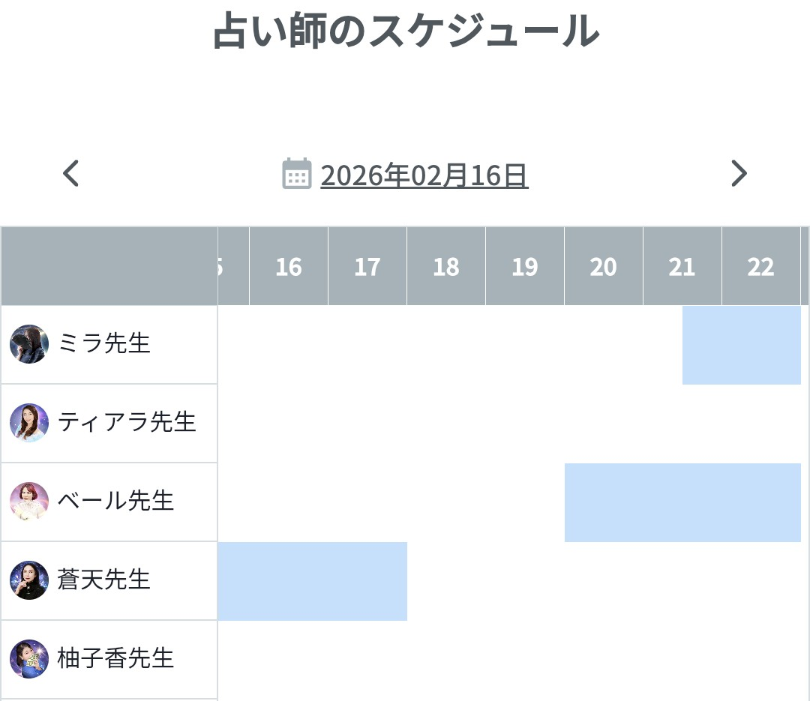Click 柚子香先生's profile avatar

coord(29,659)
